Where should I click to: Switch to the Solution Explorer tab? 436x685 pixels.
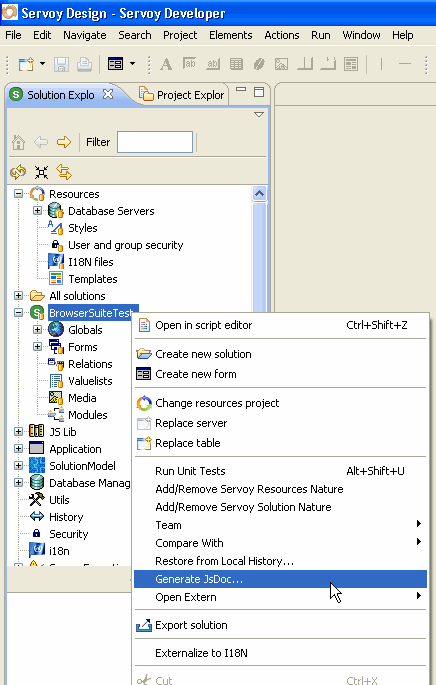coord(61,95)
